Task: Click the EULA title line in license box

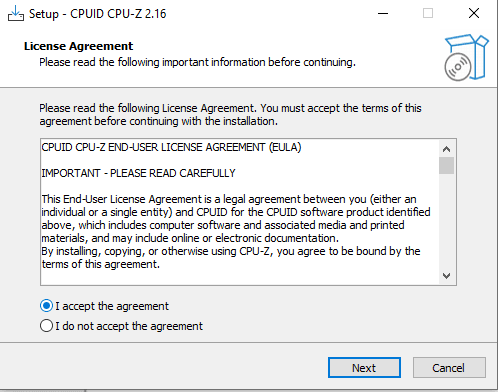Action: 171,147
